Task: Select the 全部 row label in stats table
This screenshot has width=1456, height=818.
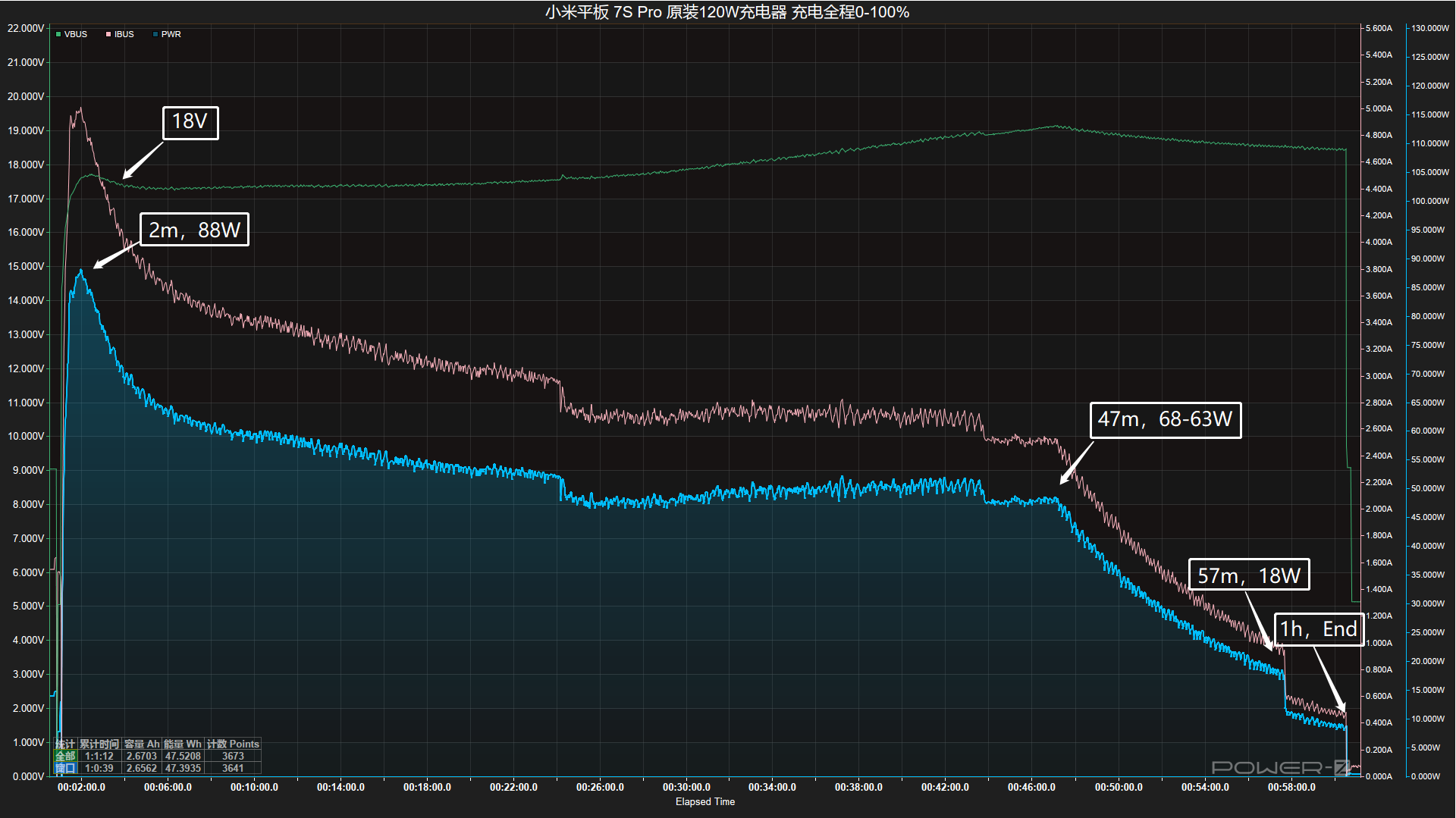Action: 65,756
